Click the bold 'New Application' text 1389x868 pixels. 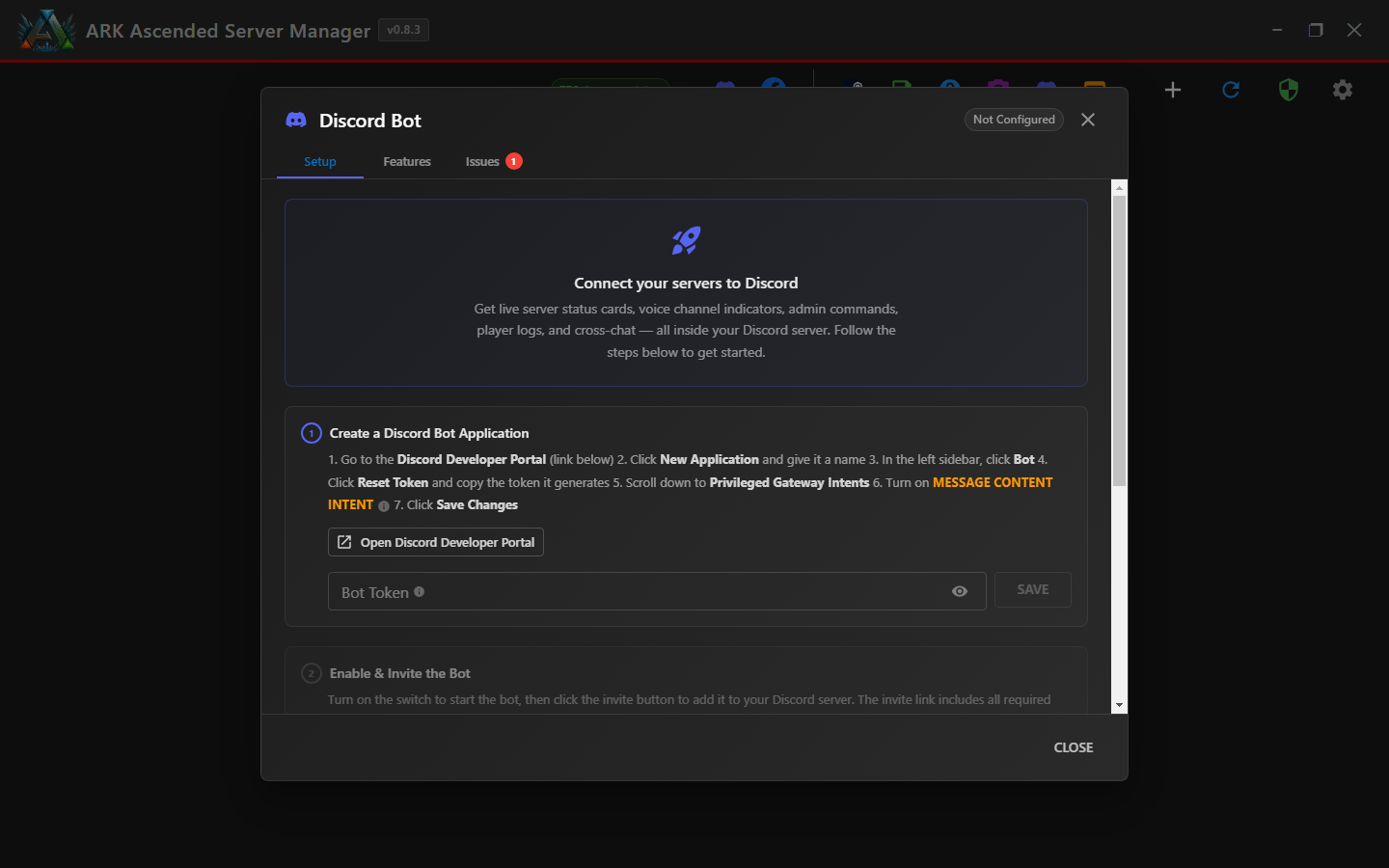(x=709, y=459)
